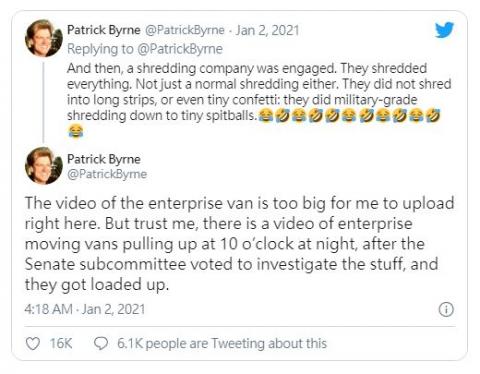
Task: Click the enterprise van tweet body text
Action: click(x=239, y=243)
